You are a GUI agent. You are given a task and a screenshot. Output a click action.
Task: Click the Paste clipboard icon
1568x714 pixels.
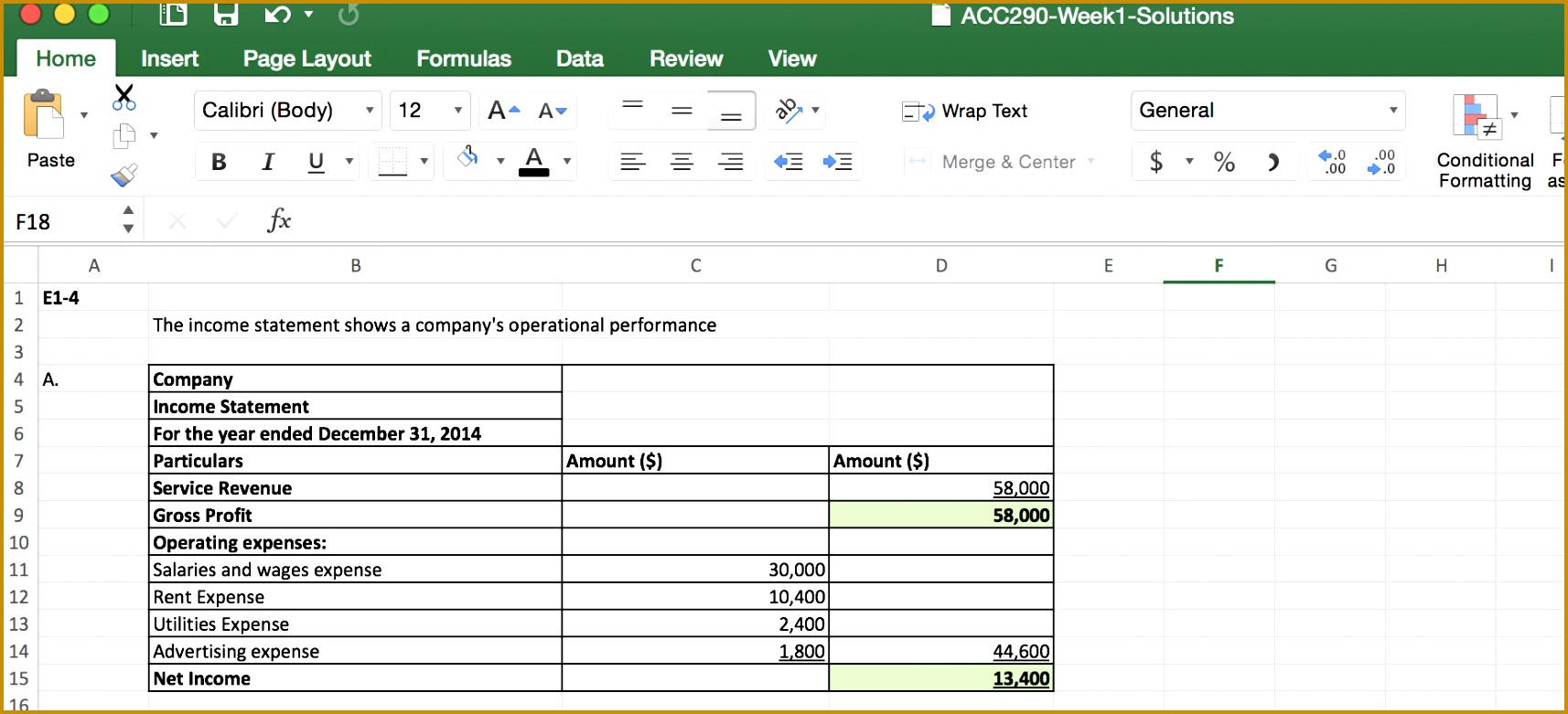point(44,115)
